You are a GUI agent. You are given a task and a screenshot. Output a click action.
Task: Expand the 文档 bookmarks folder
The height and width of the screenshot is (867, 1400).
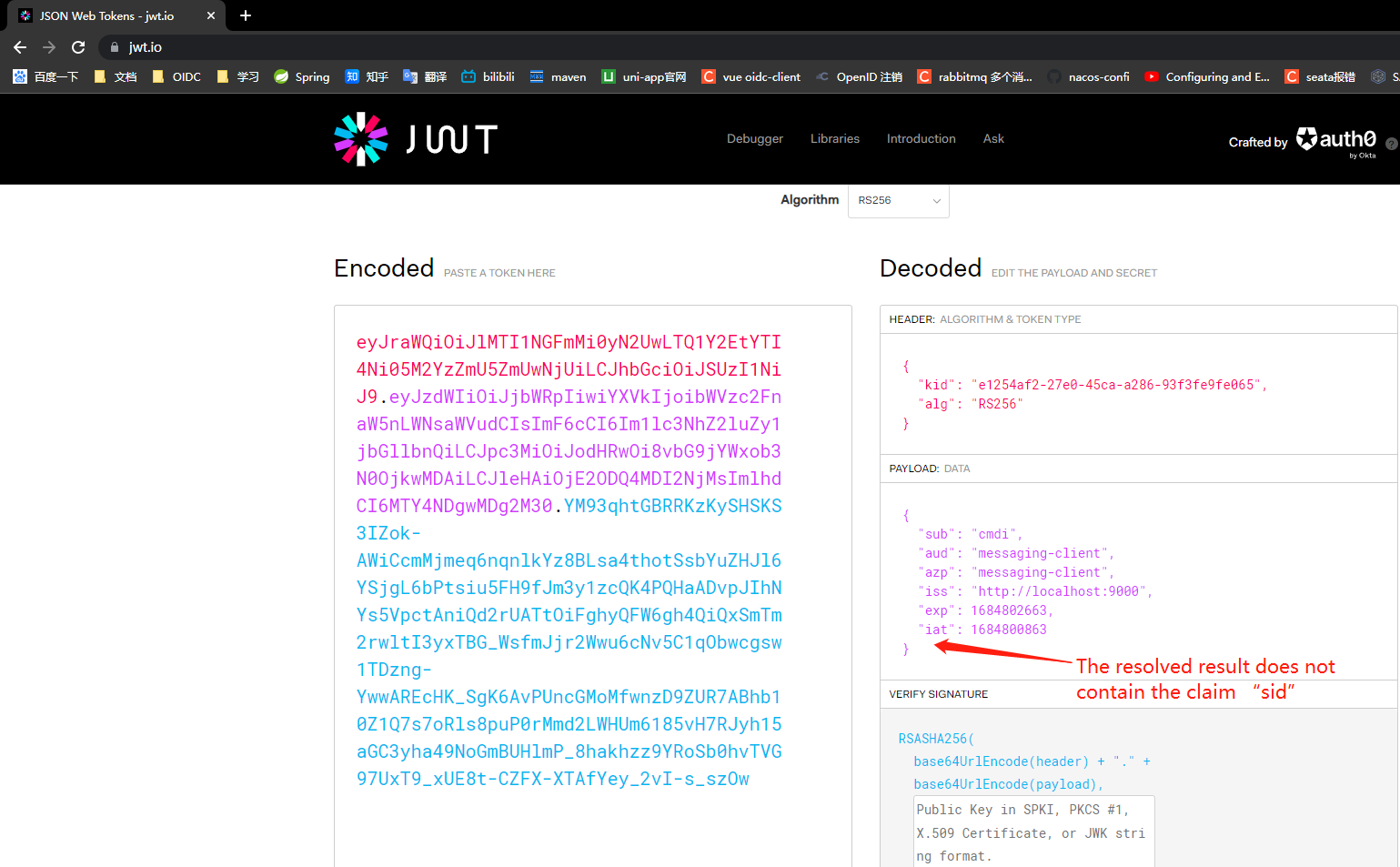click(x=121, y=76)
